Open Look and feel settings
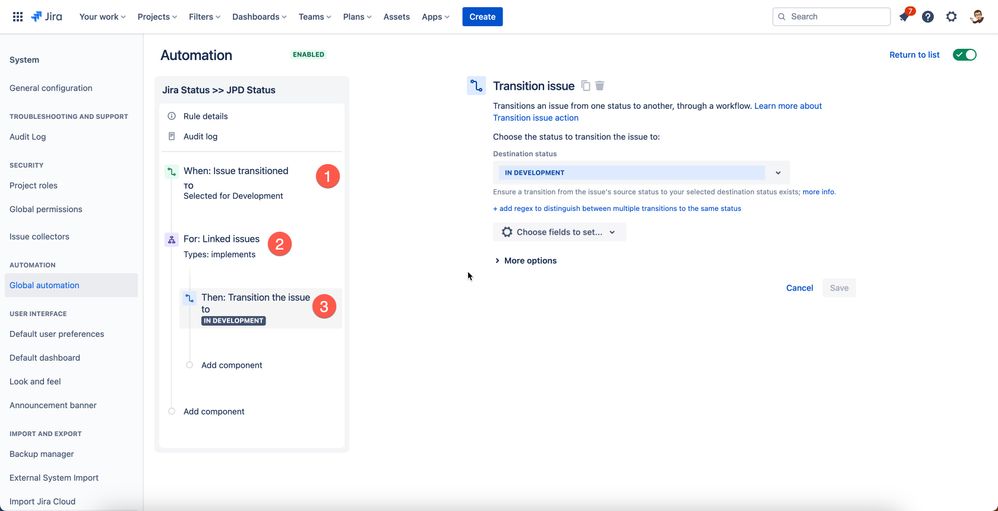 [x=35, y=382]
